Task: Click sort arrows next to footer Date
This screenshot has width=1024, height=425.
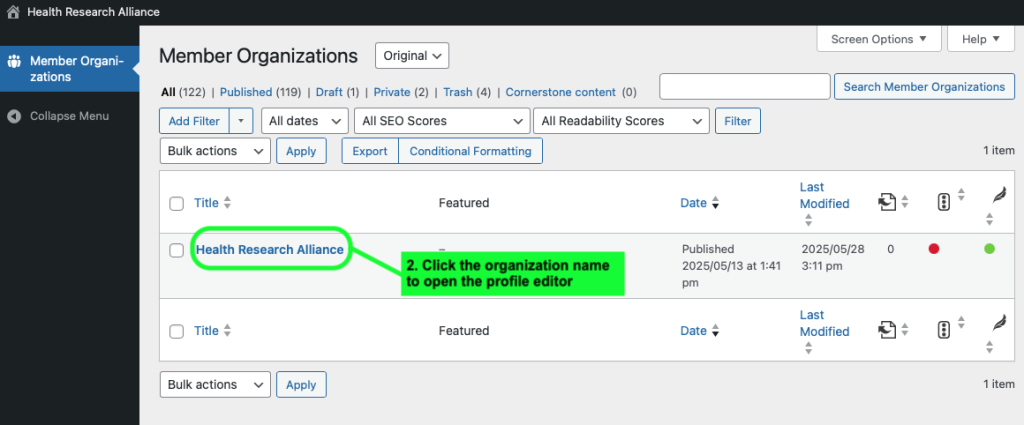Action: pos(715,331)
